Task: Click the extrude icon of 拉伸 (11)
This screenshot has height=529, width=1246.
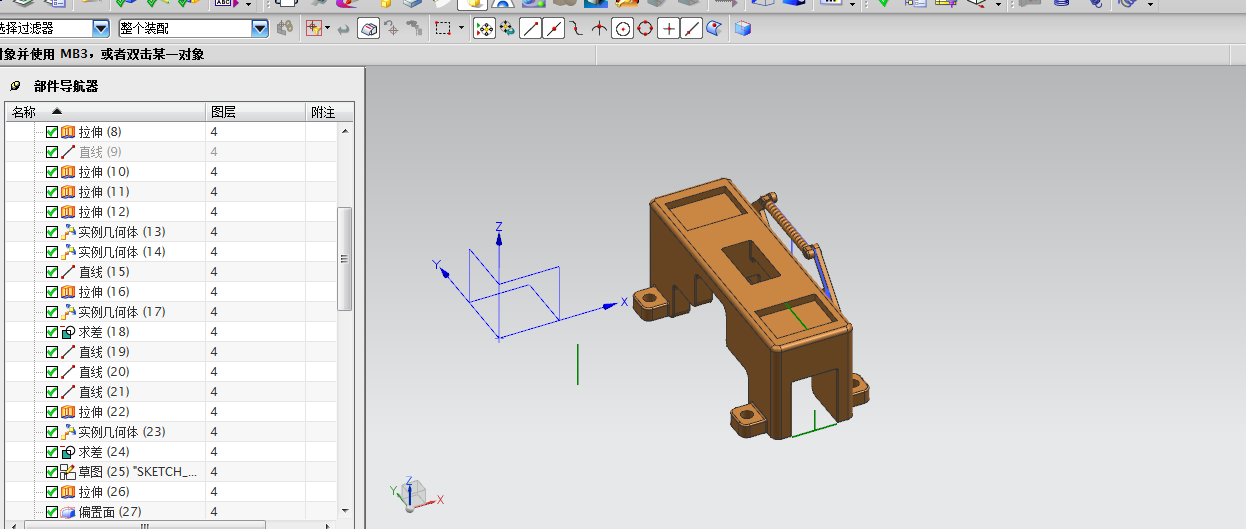Action: [69, 192]
